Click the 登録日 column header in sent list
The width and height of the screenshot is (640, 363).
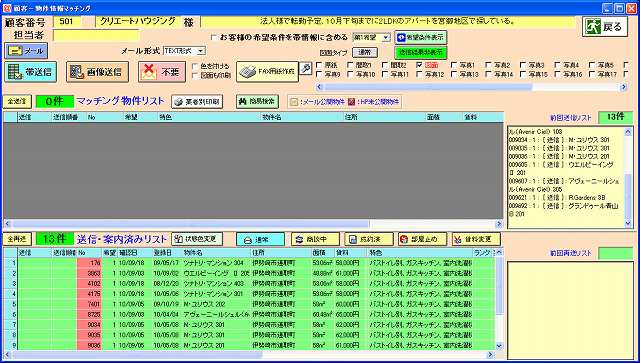167,253
